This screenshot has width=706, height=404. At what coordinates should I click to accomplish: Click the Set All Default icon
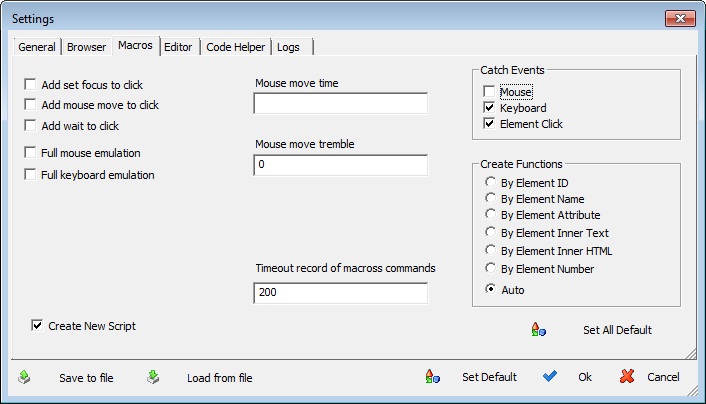[x=539, y=330]
